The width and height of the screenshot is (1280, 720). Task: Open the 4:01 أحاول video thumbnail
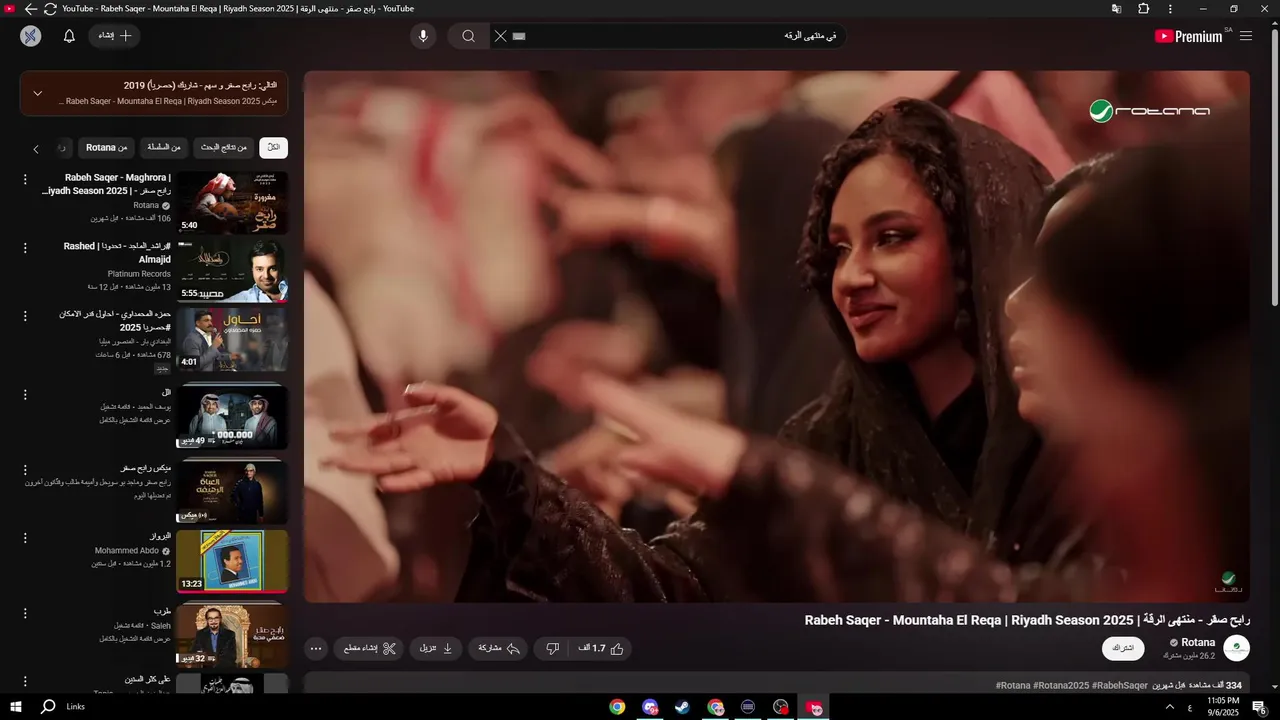click(x=232, y=339)
